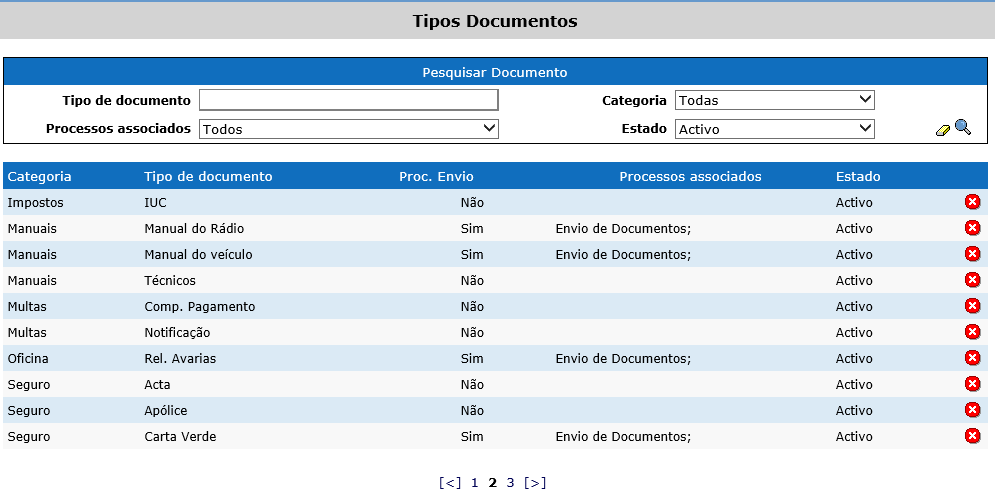Delete the Notificação row
Viewport: 995px width, 503px height.
[972, 332]
